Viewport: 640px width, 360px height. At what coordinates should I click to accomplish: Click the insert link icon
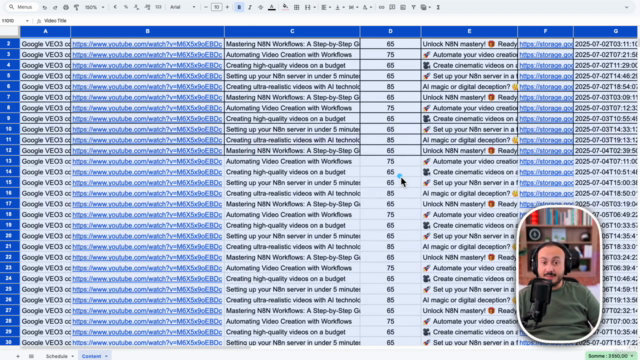(x=381, y=7)
